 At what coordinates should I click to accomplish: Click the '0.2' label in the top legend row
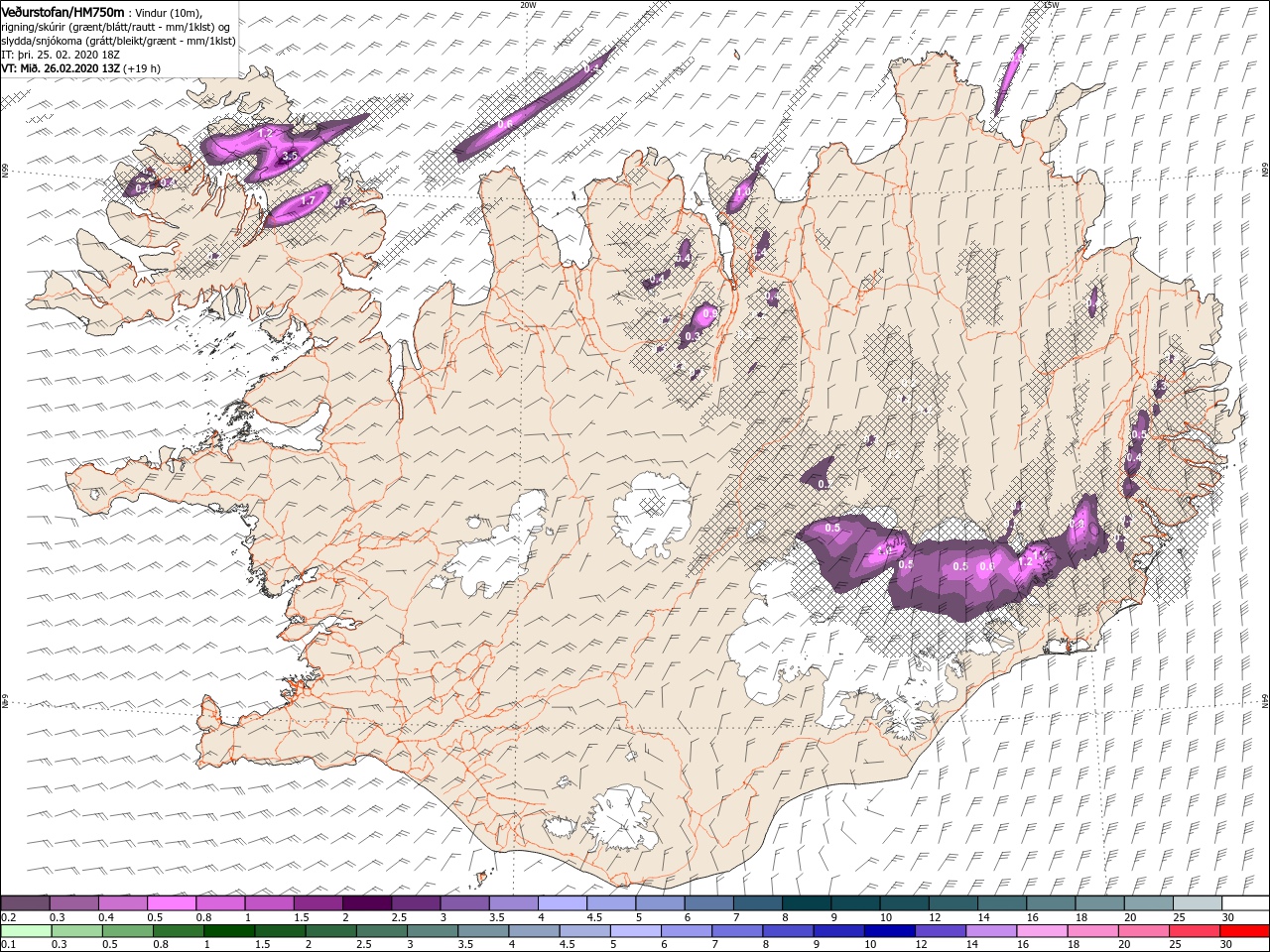click(8, 918)
